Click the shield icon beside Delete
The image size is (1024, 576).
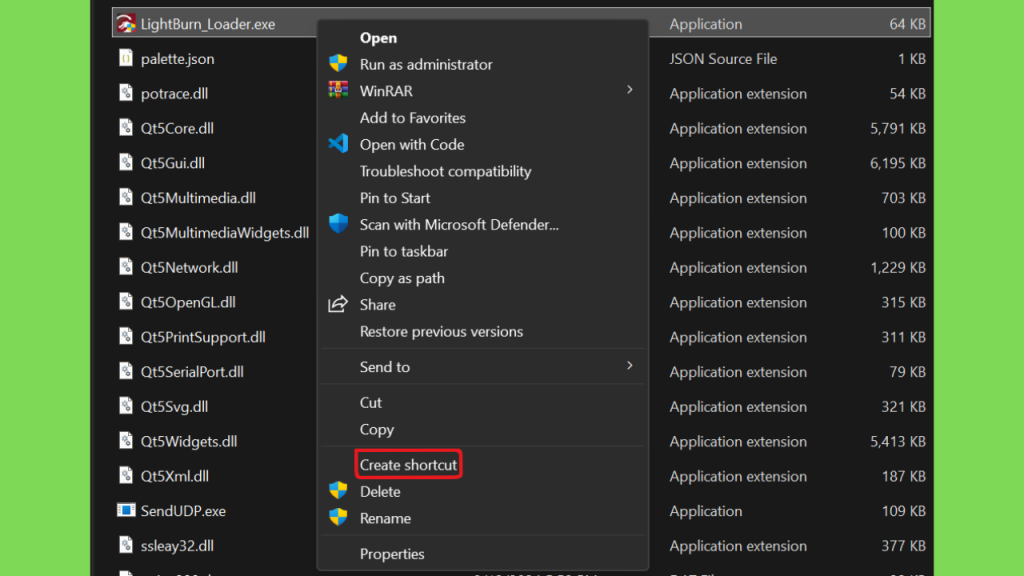[x=338, y=491]
